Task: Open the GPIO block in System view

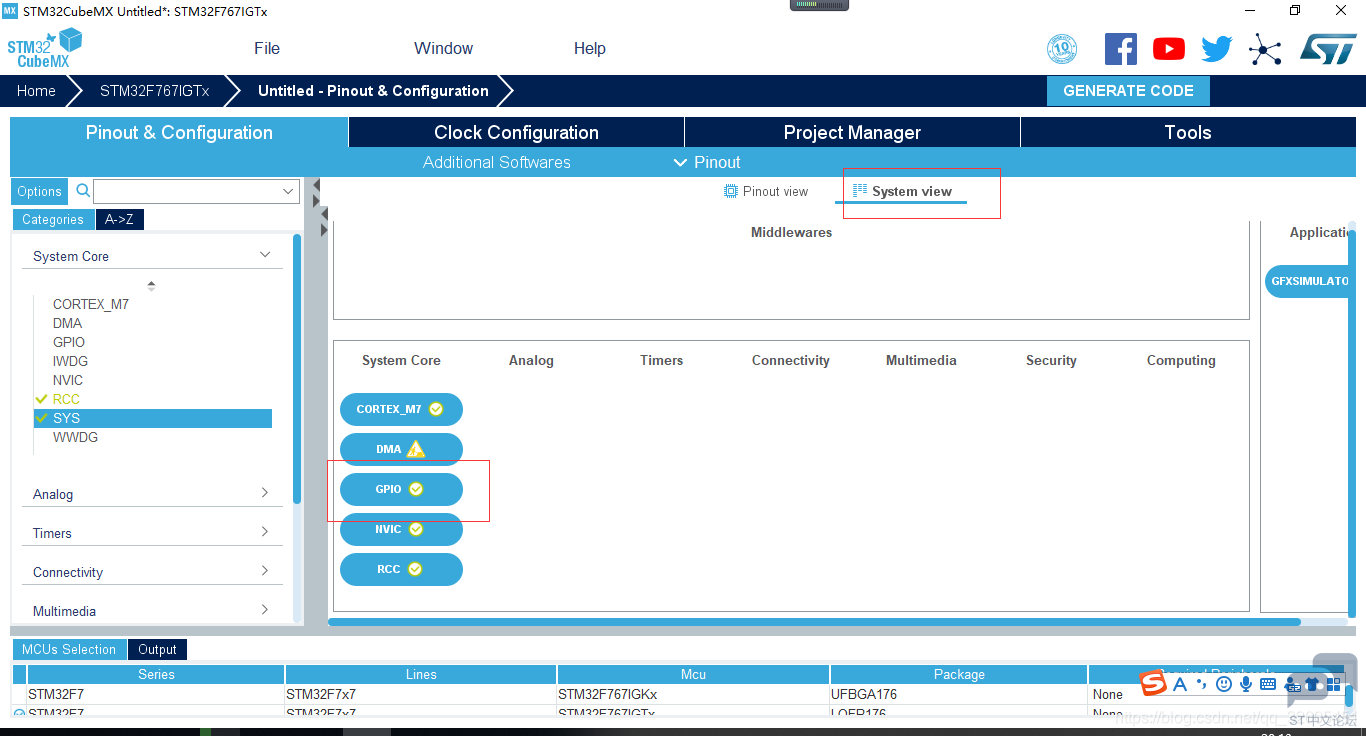Action: coord(401,489)
